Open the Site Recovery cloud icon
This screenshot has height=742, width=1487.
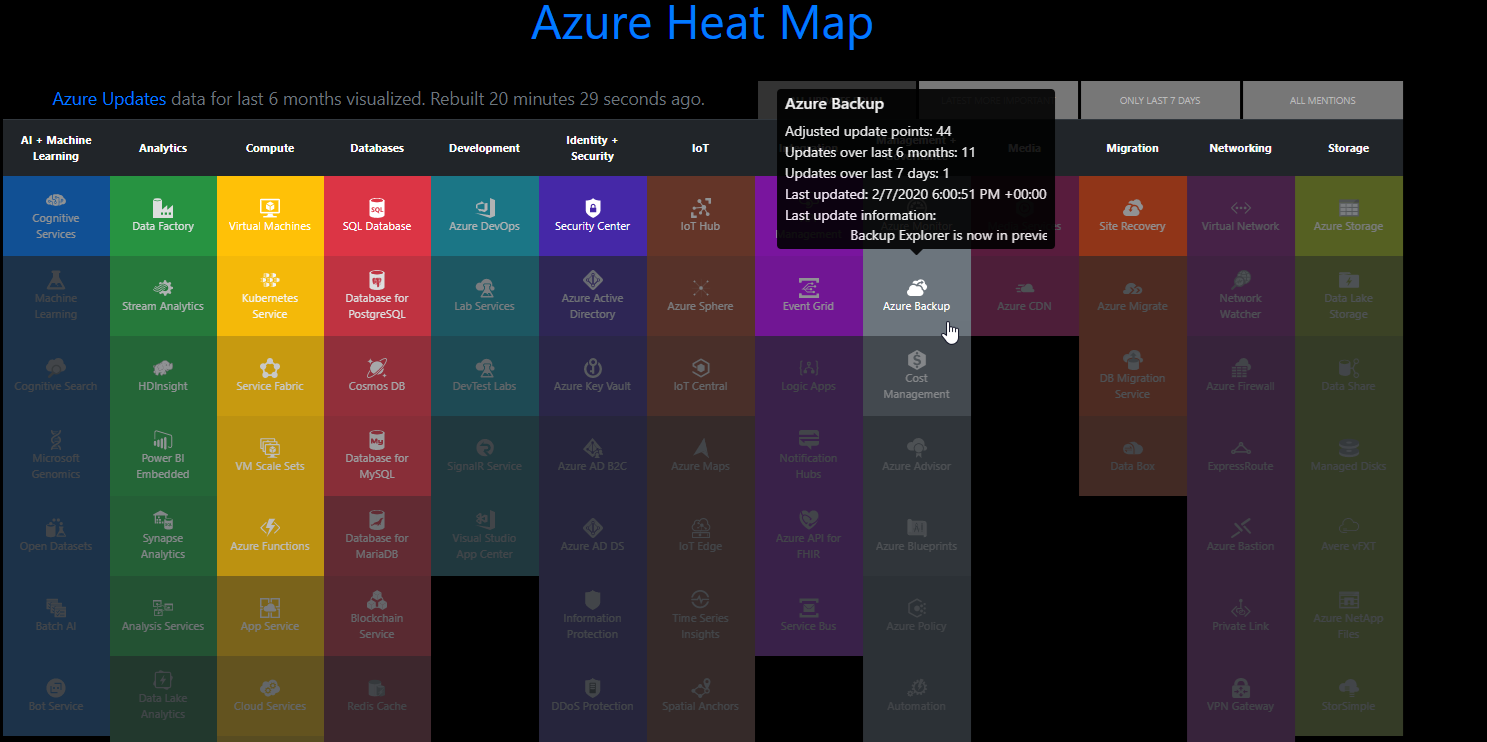click(1132, 207)
